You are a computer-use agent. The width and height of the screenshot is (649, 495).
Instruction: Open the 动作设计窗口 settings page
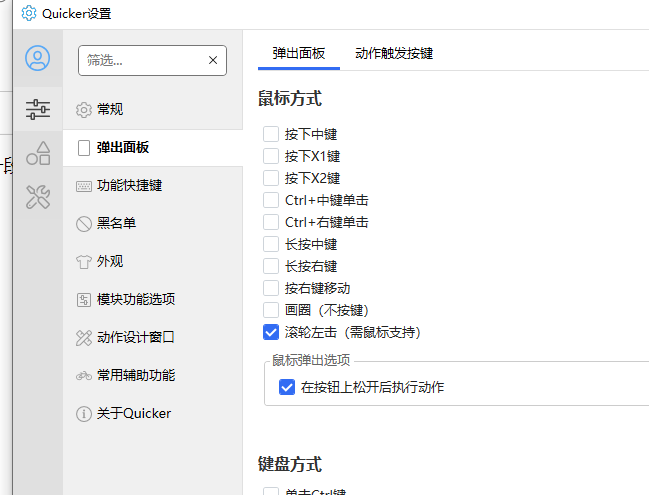(153, 338)
